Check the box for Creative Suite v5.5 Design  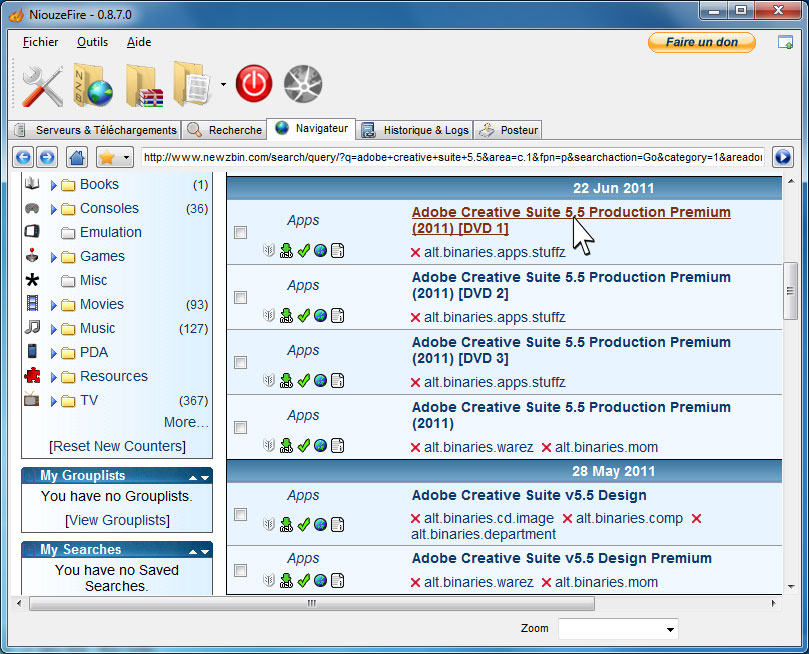click(x=240, y=514)
